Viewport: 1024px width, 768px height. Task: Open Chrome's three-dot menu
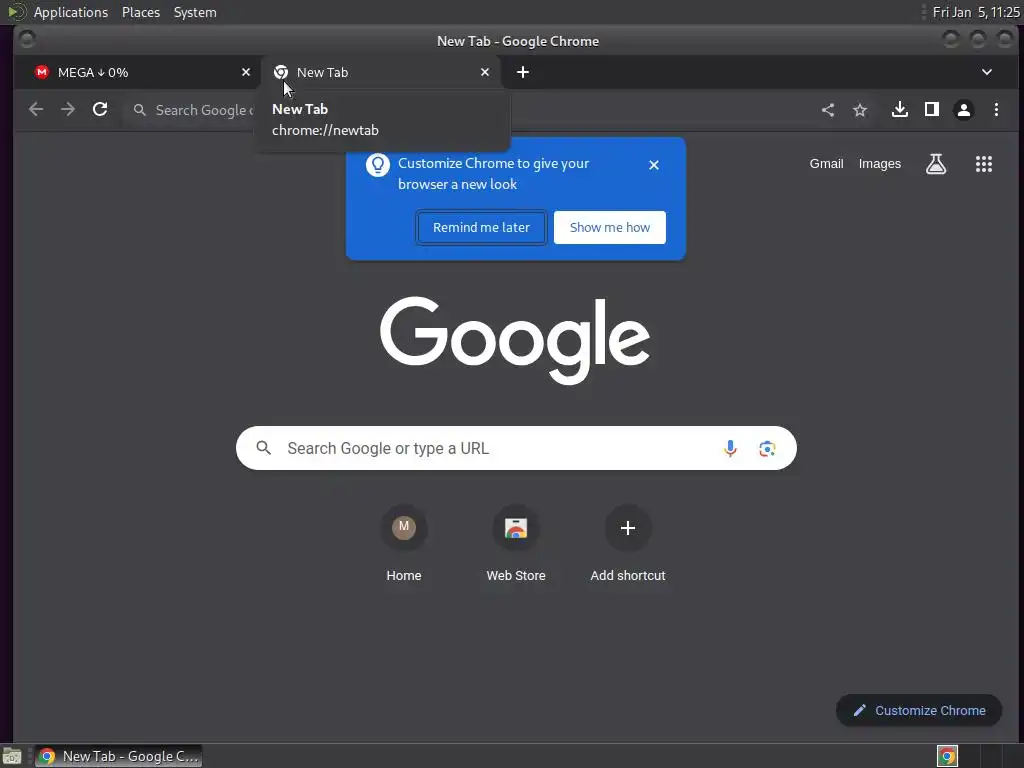[x=996, y=110]
